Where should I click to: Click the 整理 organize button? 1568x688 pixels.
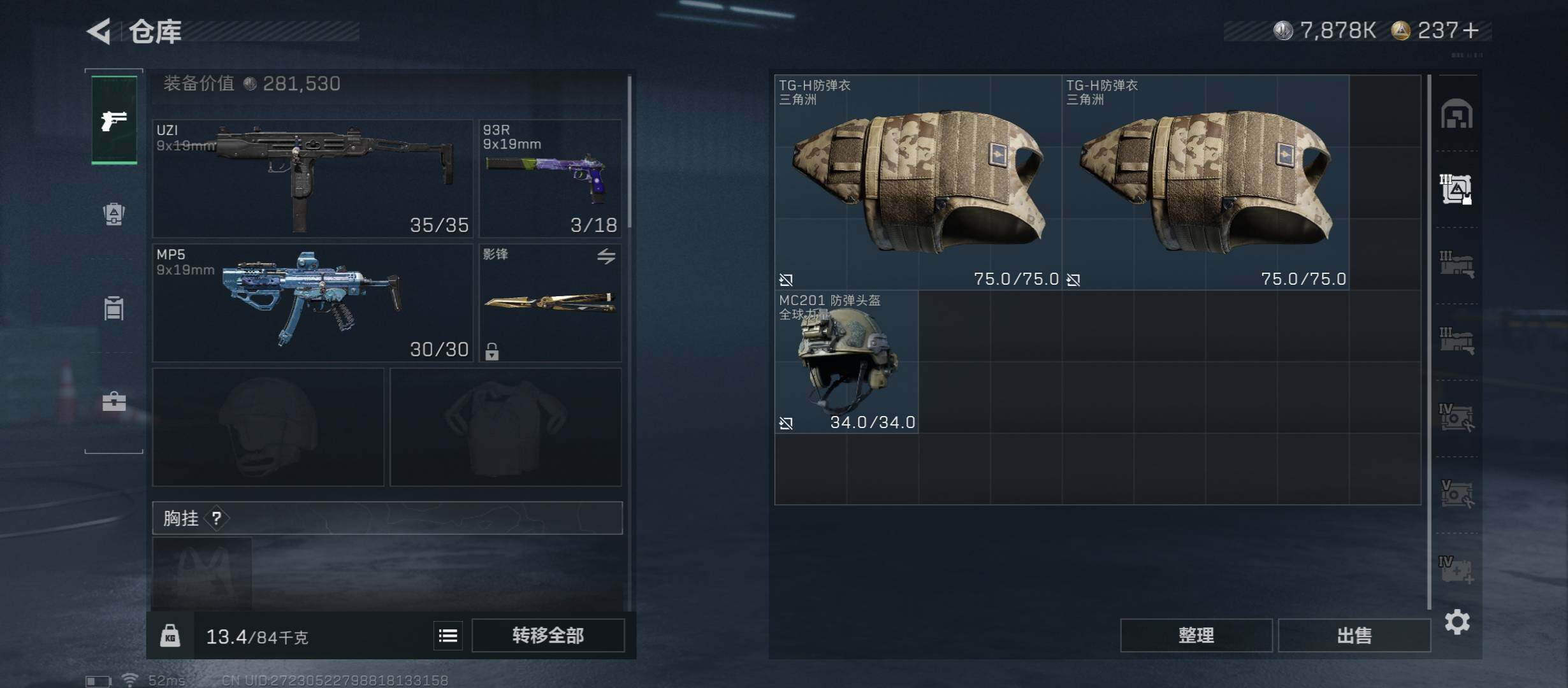[1196, 635]
